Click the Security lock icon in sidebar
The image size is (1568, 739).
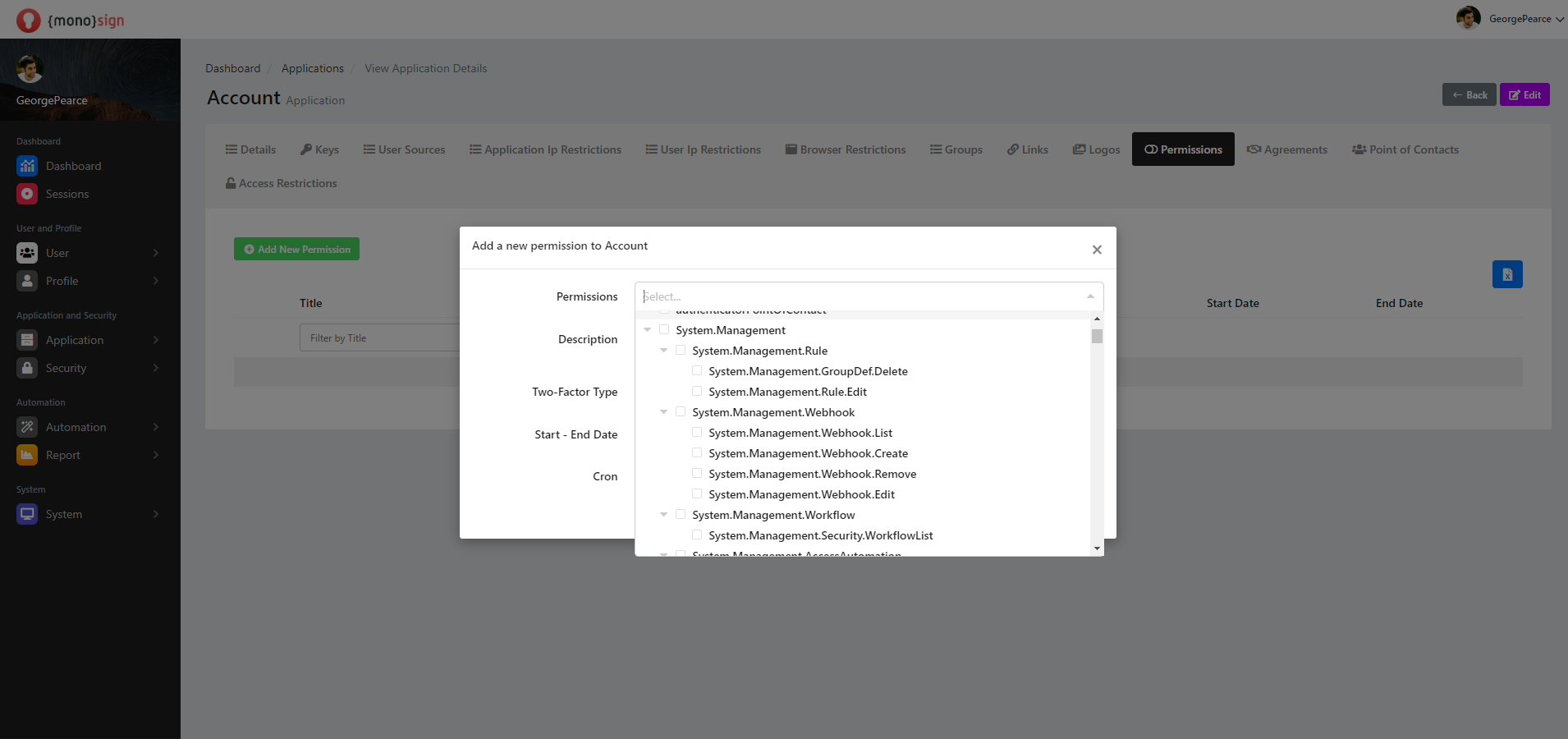(x=27, y=368)
